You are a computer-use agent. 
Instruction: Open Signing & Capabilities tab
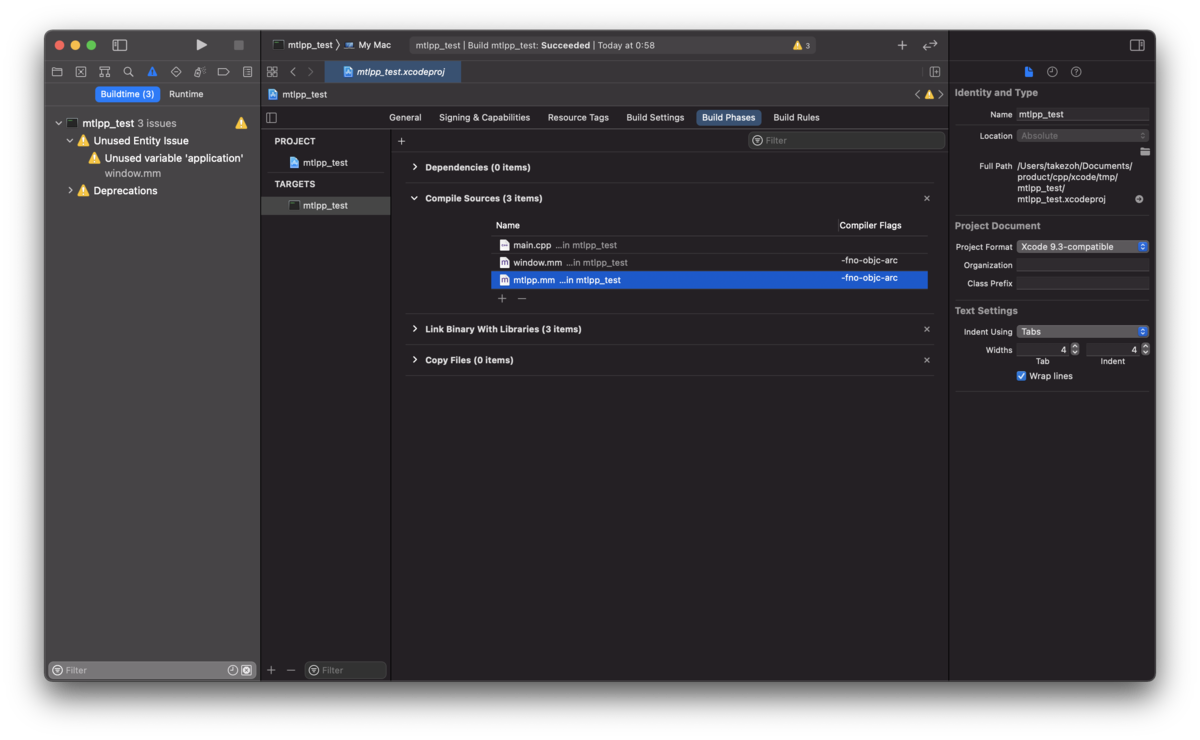pyautogui.click(x=484, y=117)
